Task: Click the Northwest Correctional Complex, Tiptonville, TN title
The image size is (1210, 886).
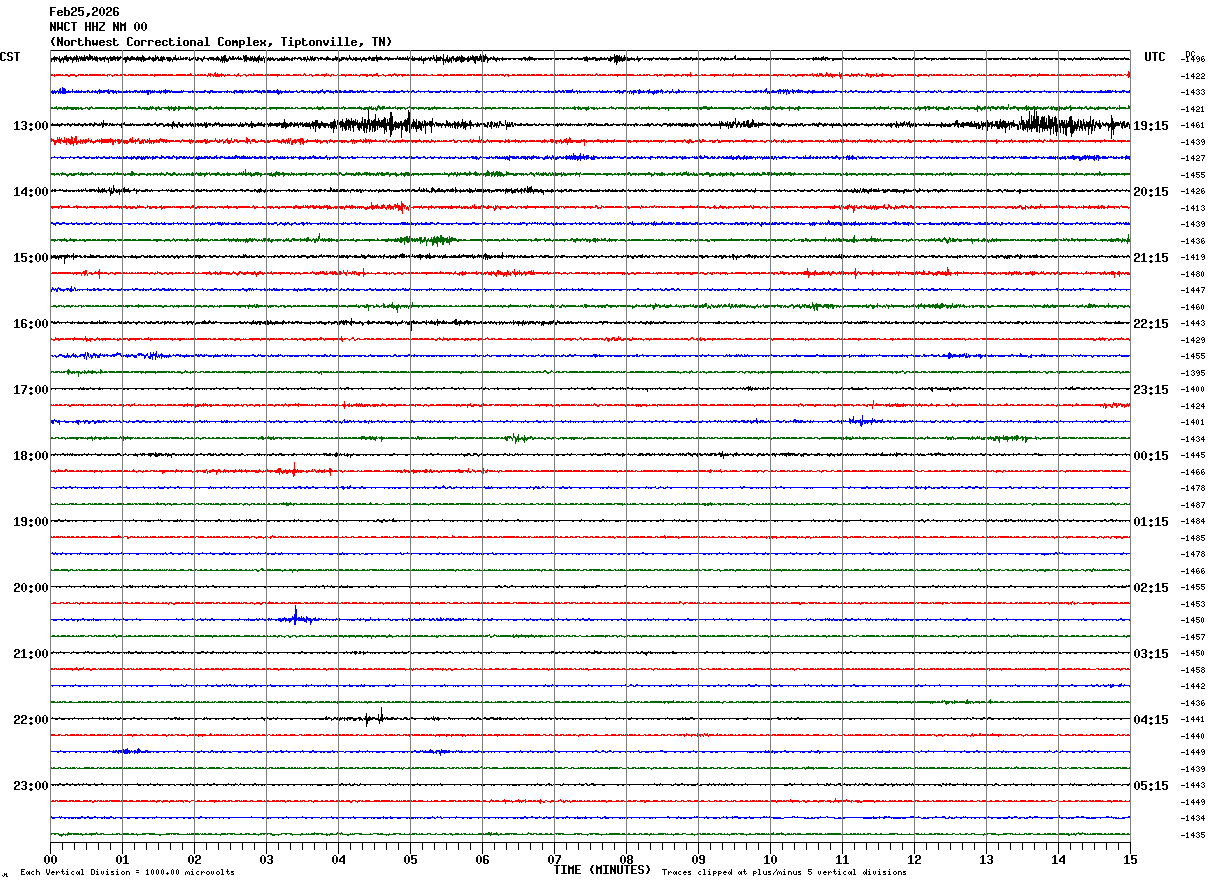Action: 221,42
